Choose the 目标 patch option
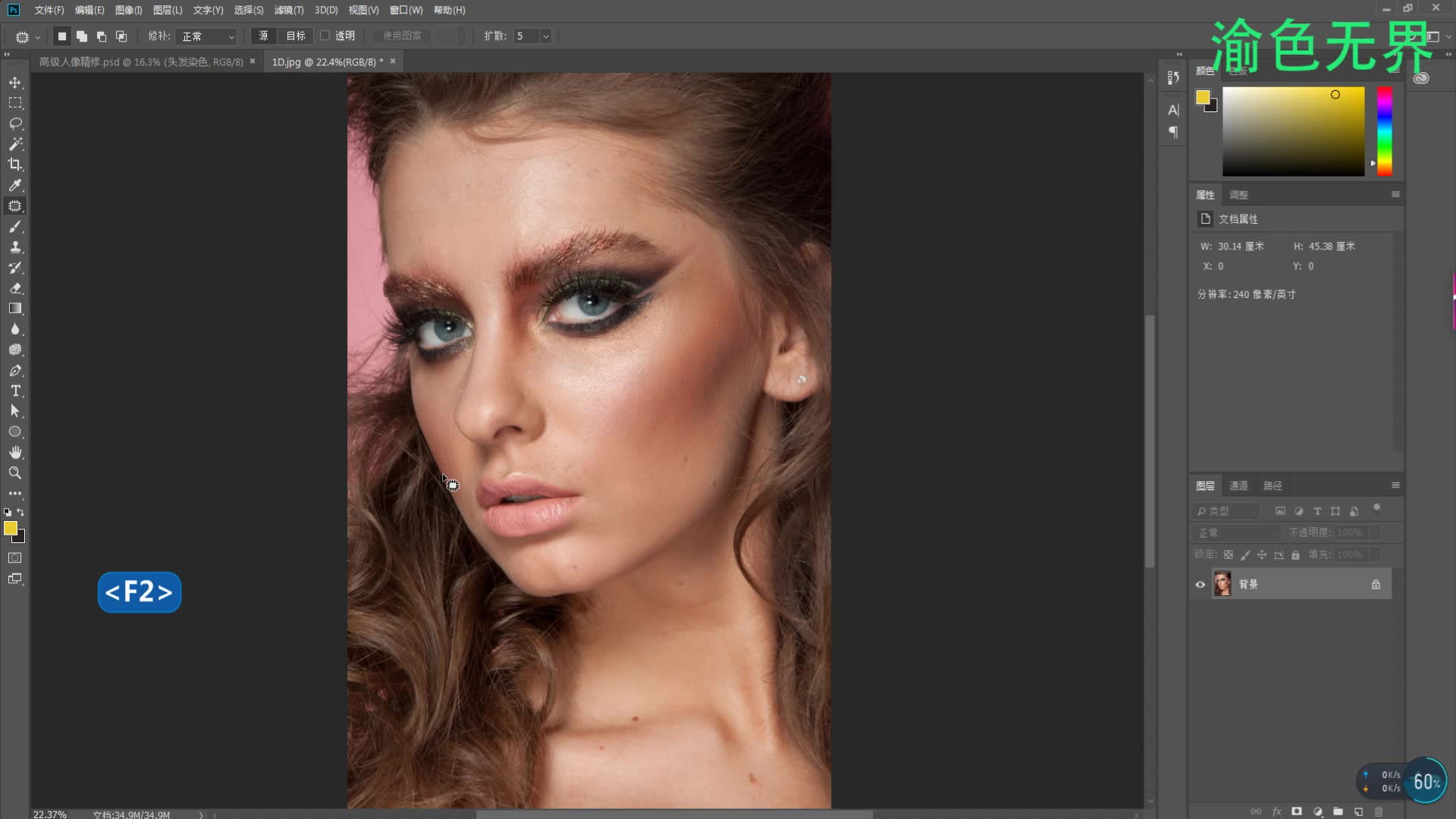1456x819 pixels. pyautogui.click(x=296, y=36)
